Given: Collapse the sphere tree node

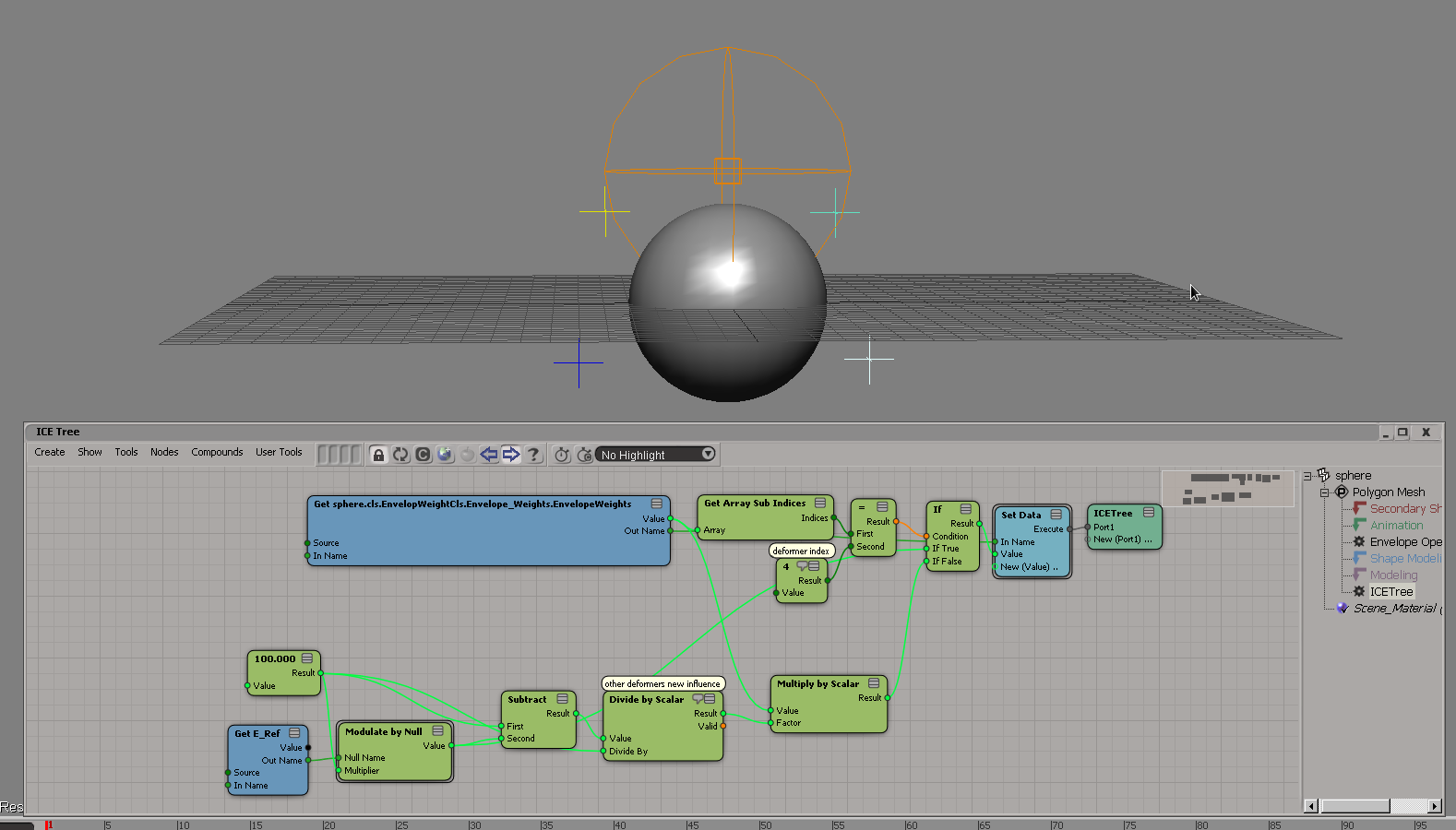Looking at the screenshot, I should point(1307,476).
